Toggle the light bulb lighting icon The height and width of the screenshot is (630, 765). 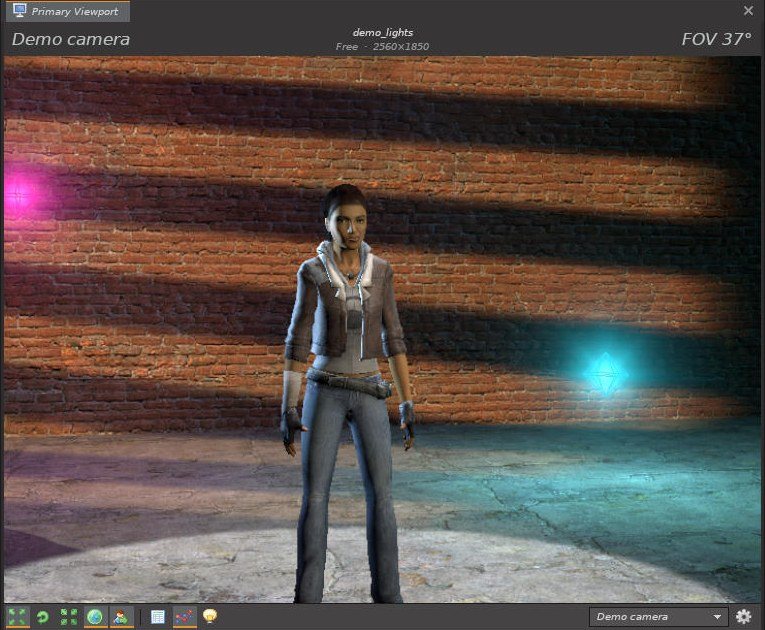(210, 616)
